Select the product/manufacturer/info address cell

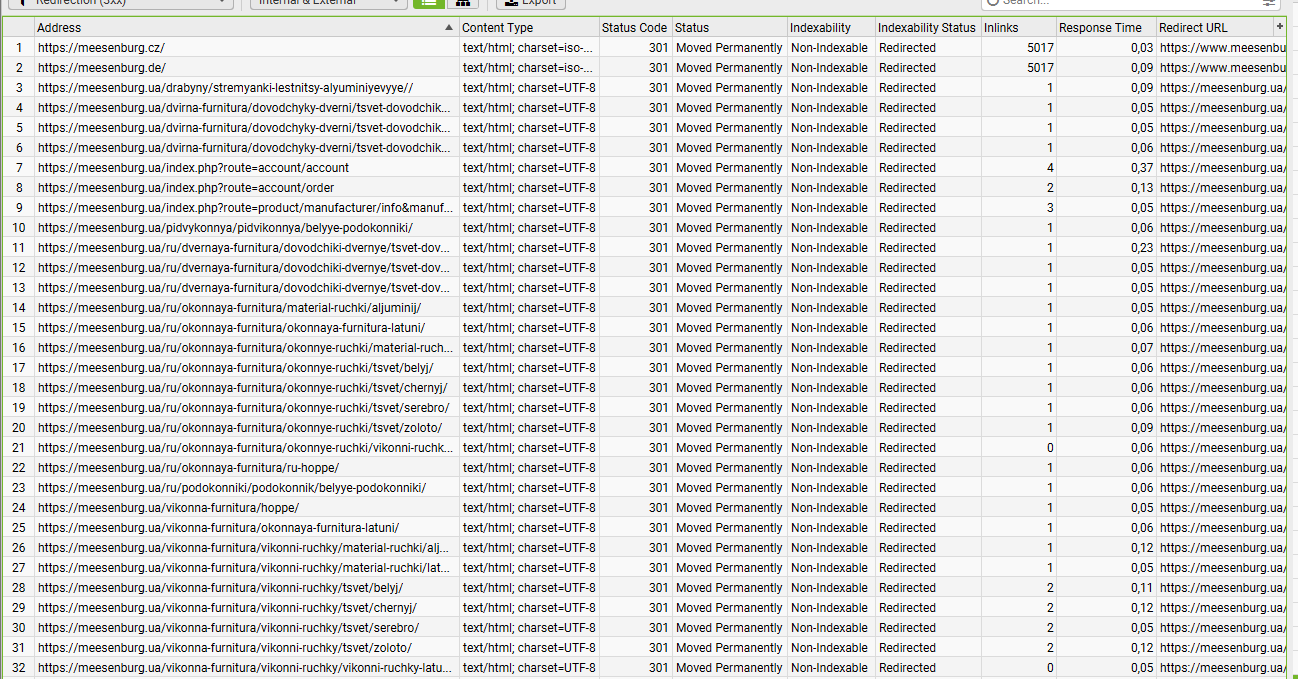[246, 208]
